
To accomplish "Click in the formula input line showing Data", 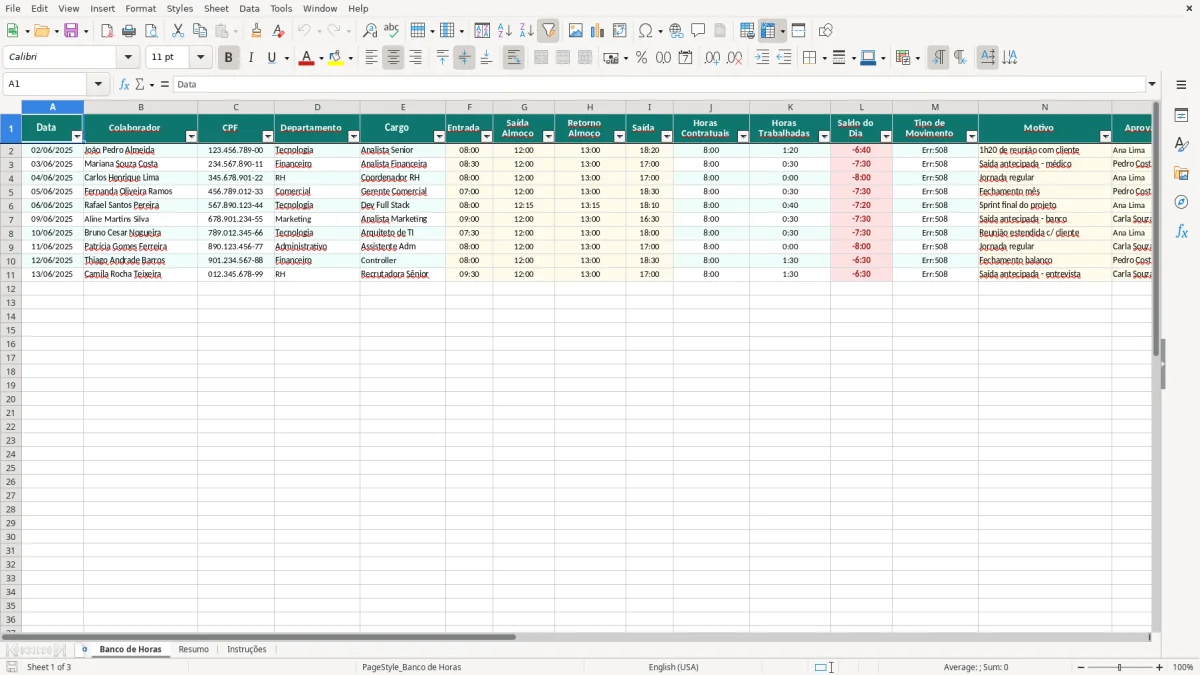I will point(658,85).
